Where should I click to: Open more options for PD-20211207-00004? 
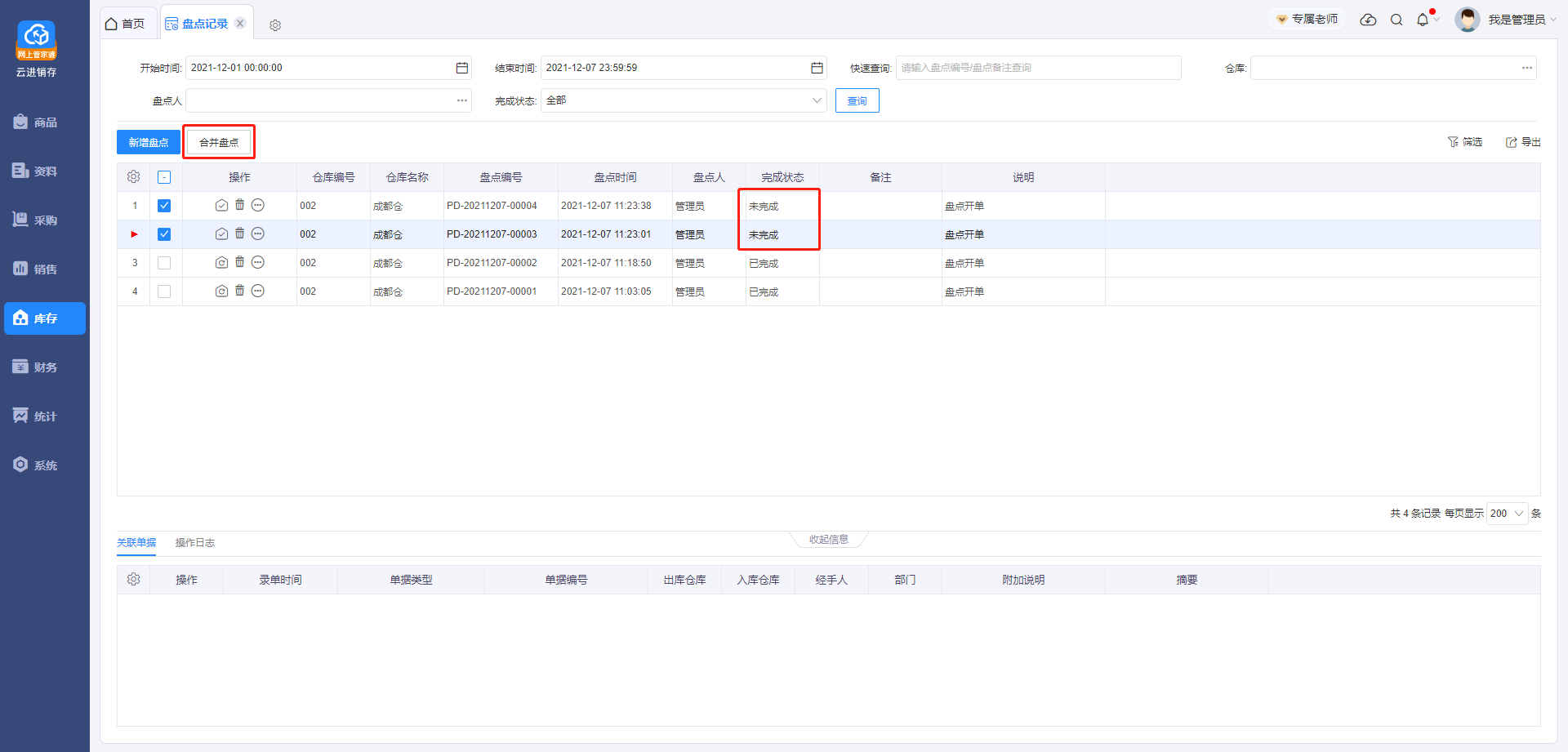[x=258, y=205]
